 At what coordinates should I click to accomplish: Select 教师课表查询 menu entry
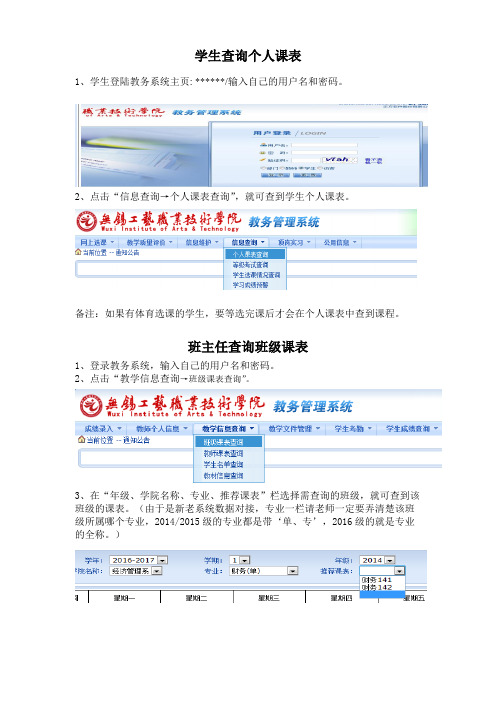pyautogui.click(x=224, y=453)
